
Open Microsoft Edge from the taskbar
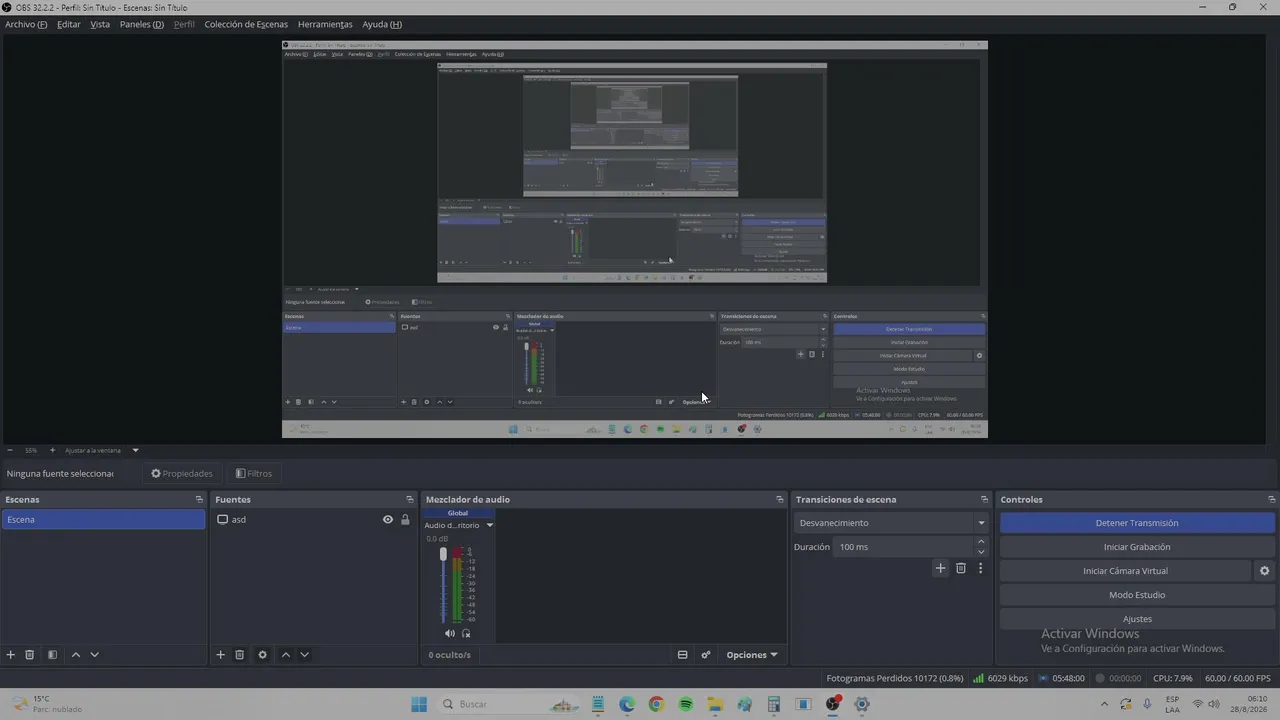(627, 704)
